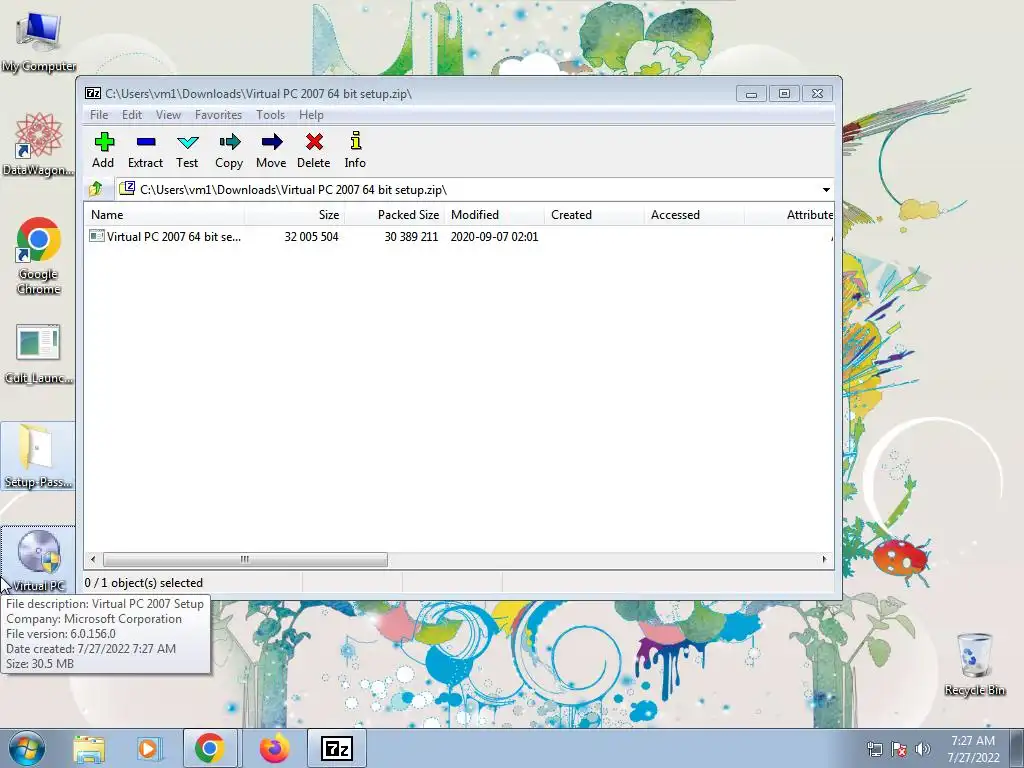1024x768 pixels.
Task: Select Setup-Pass folder on desktop
Action: [x=38, y=456]
